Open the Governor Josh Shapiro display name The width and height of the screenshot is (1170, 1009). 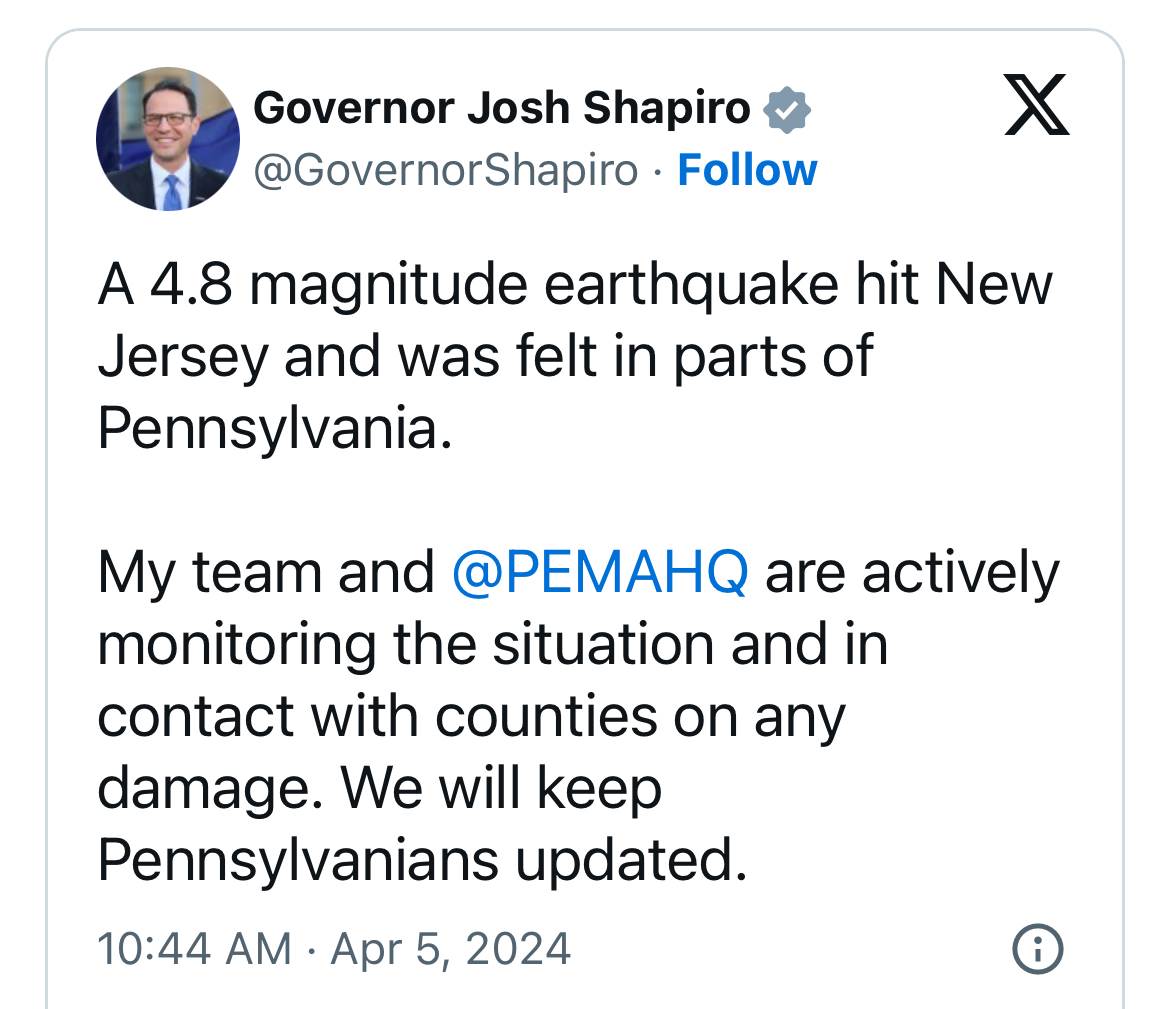pyautogui.click(x=502, y=108)
